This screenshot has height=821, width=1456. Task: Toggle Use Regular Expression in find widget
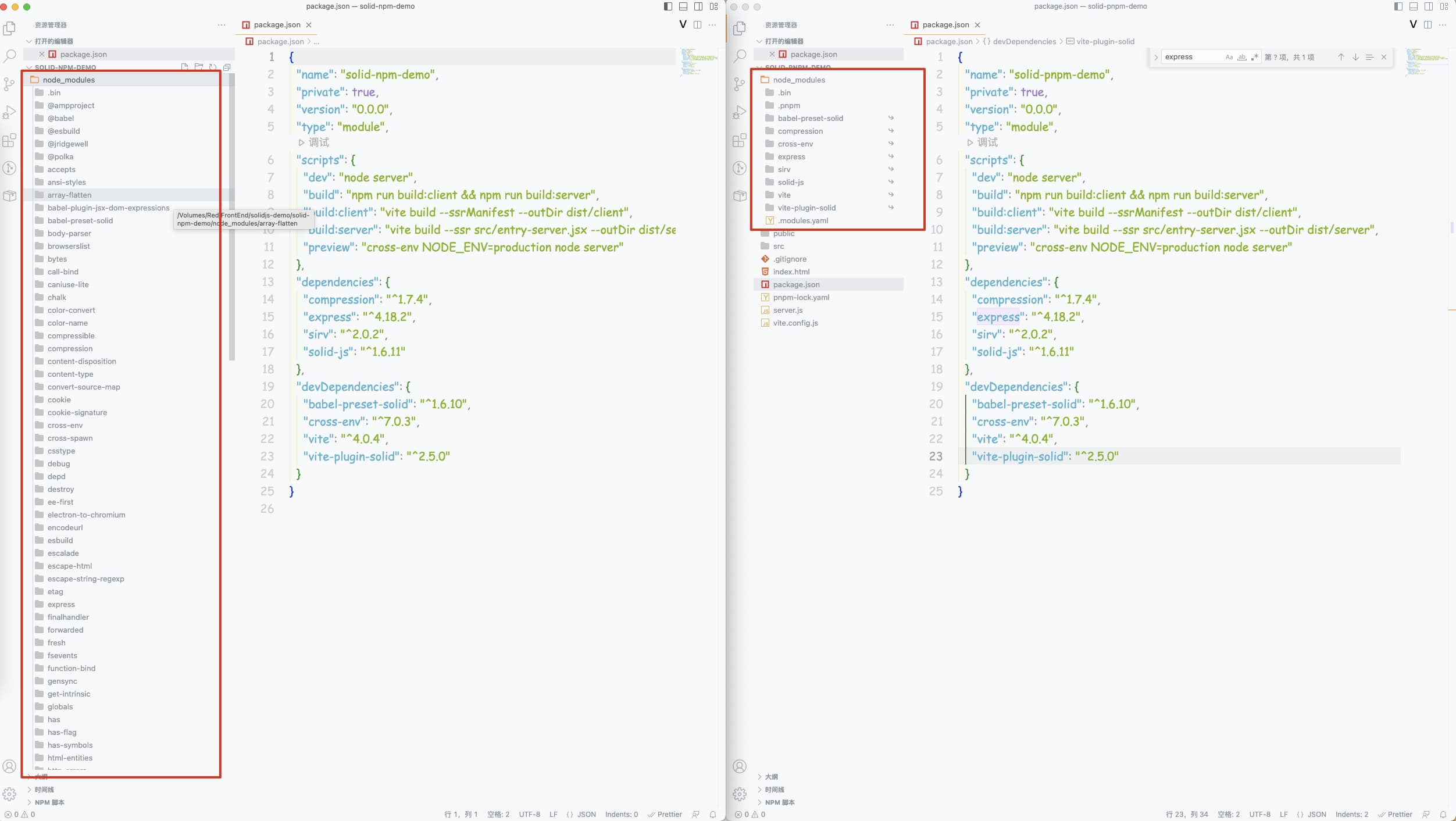point(1255,57)
